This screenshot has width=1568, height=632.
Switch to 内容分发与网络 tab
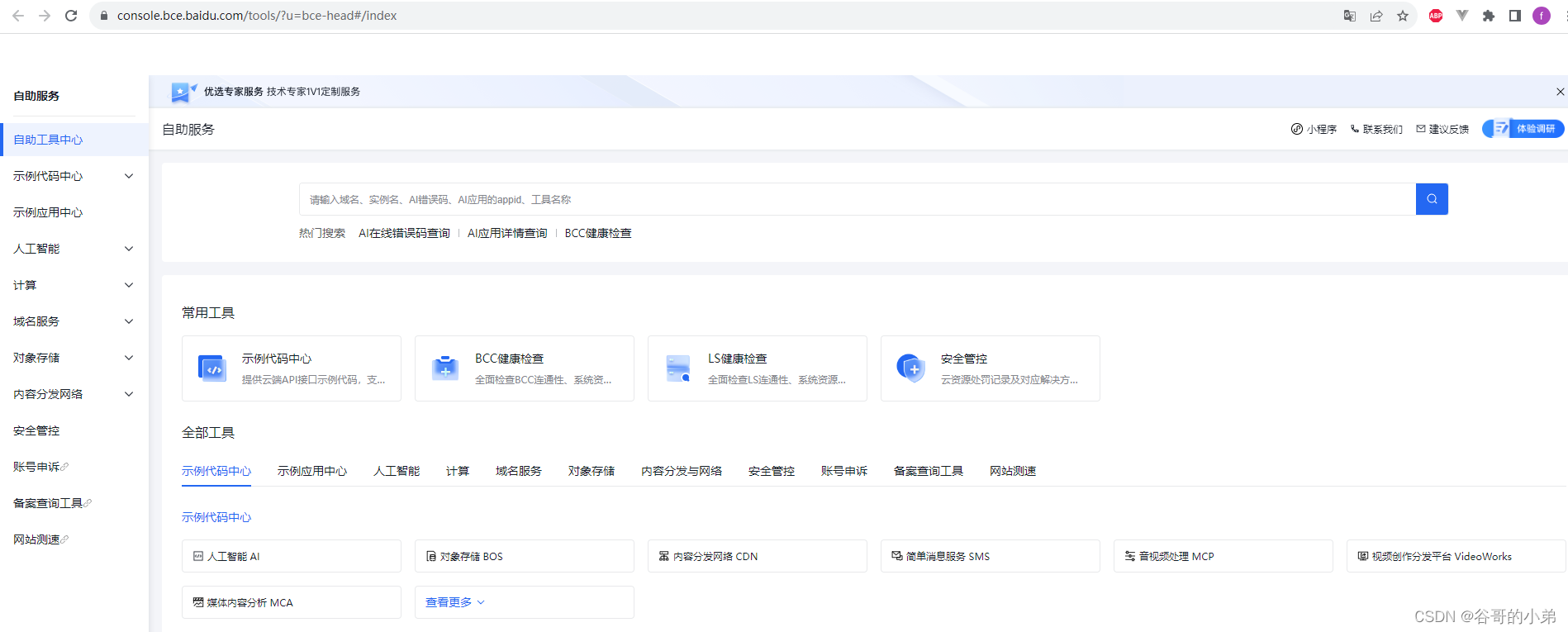tap(682, 471)
